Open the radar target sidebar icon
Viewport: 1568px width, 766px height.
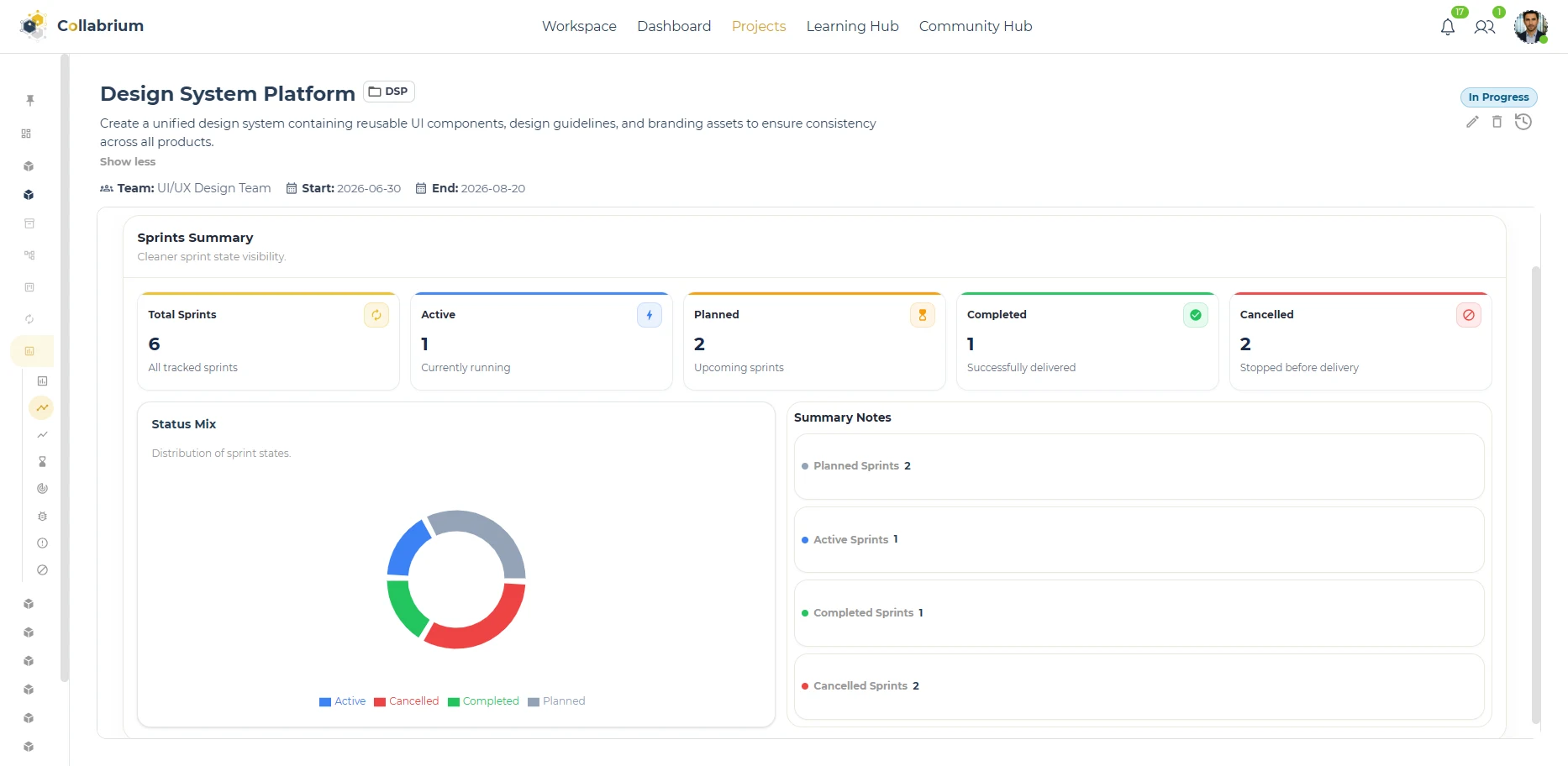(42, 489)
